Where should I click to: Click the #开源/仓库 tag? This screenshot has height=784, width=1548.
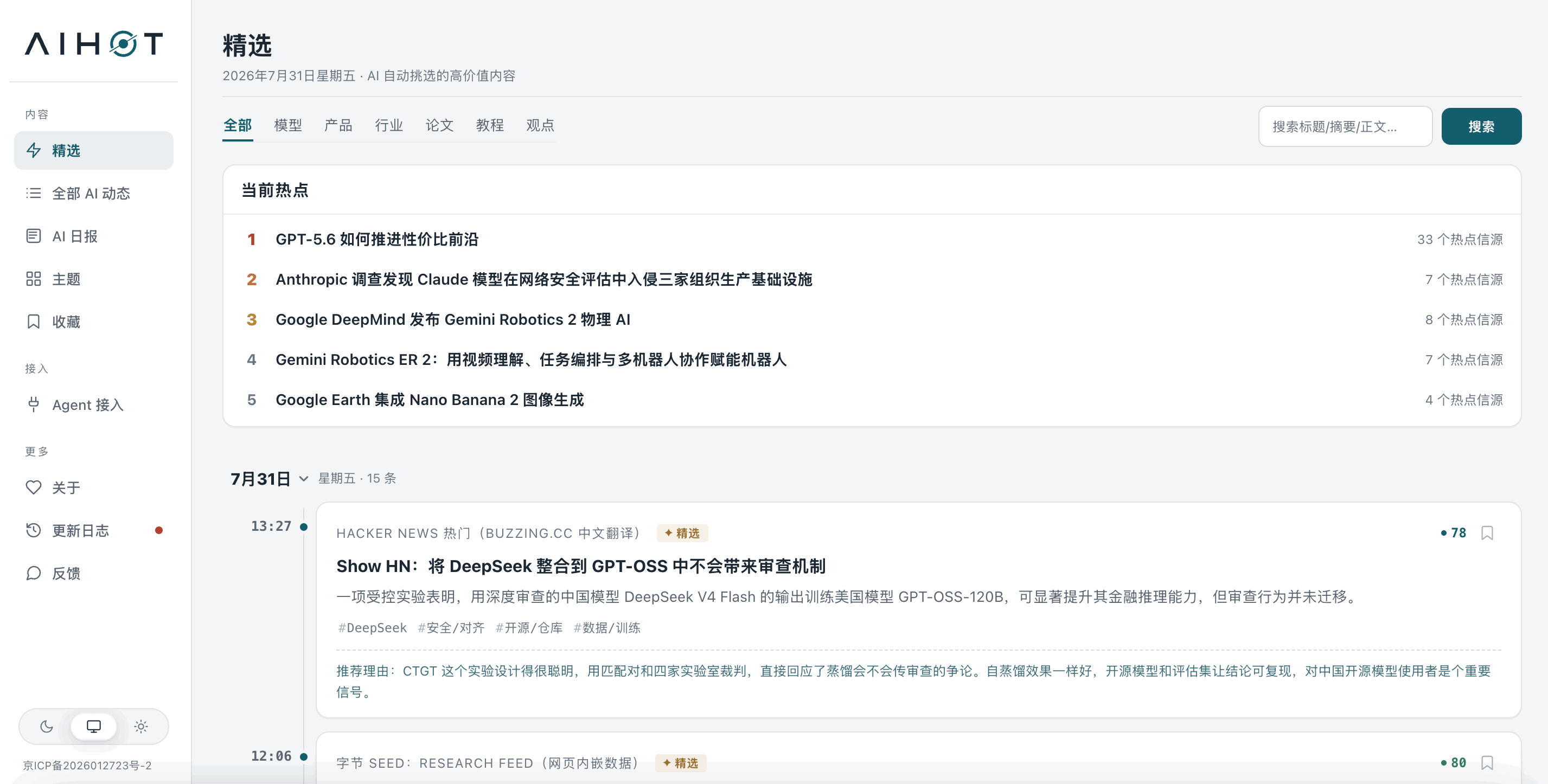pyautogui.click(x=529, y=628)
